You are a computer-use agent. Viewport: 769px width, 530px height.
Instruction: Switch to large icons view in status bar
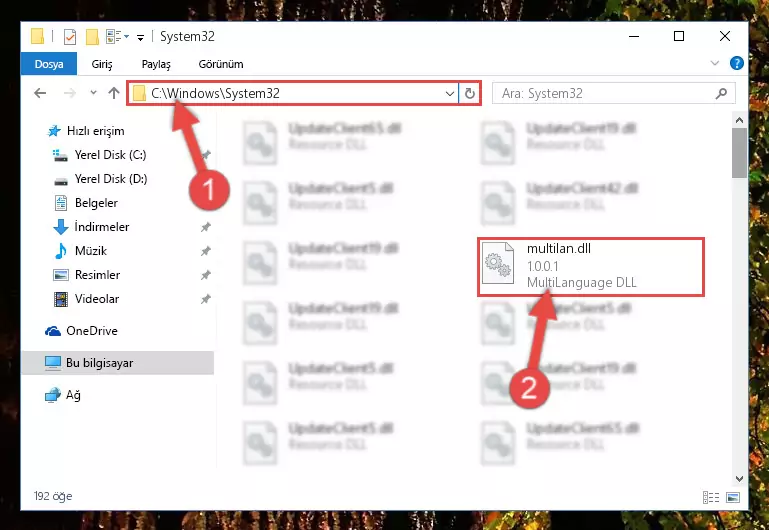tap(733, 498)
